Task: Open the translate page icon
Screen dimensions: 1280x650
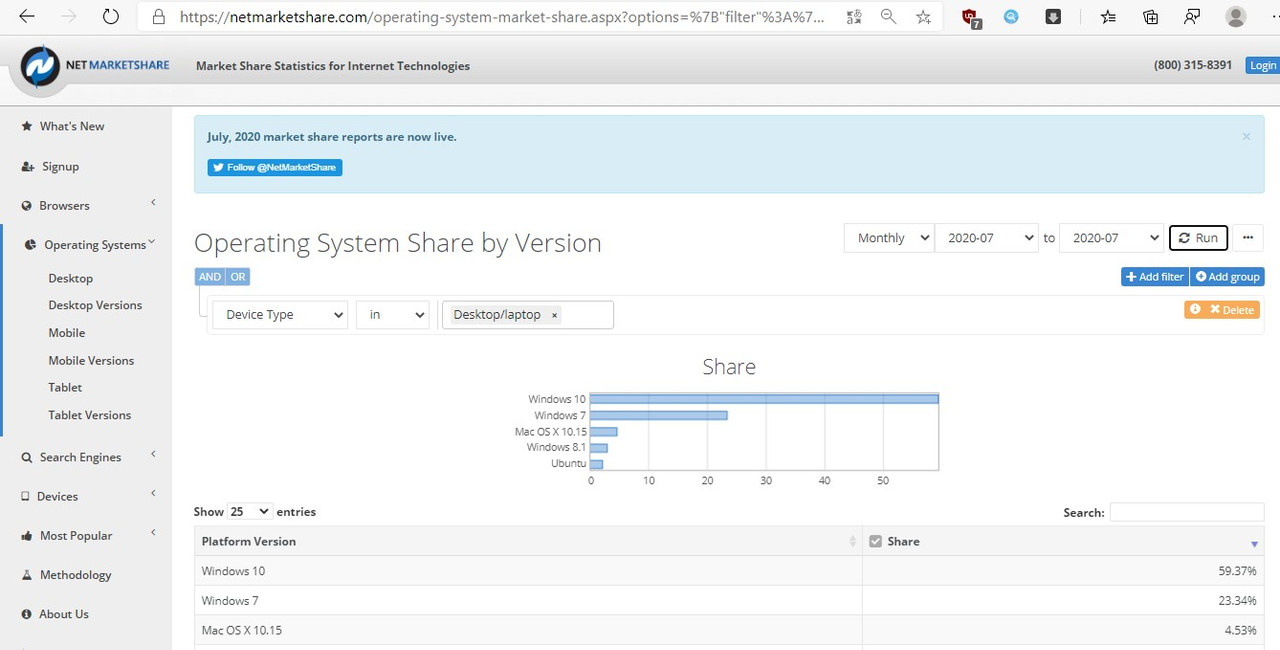Action: click(853, 17)
